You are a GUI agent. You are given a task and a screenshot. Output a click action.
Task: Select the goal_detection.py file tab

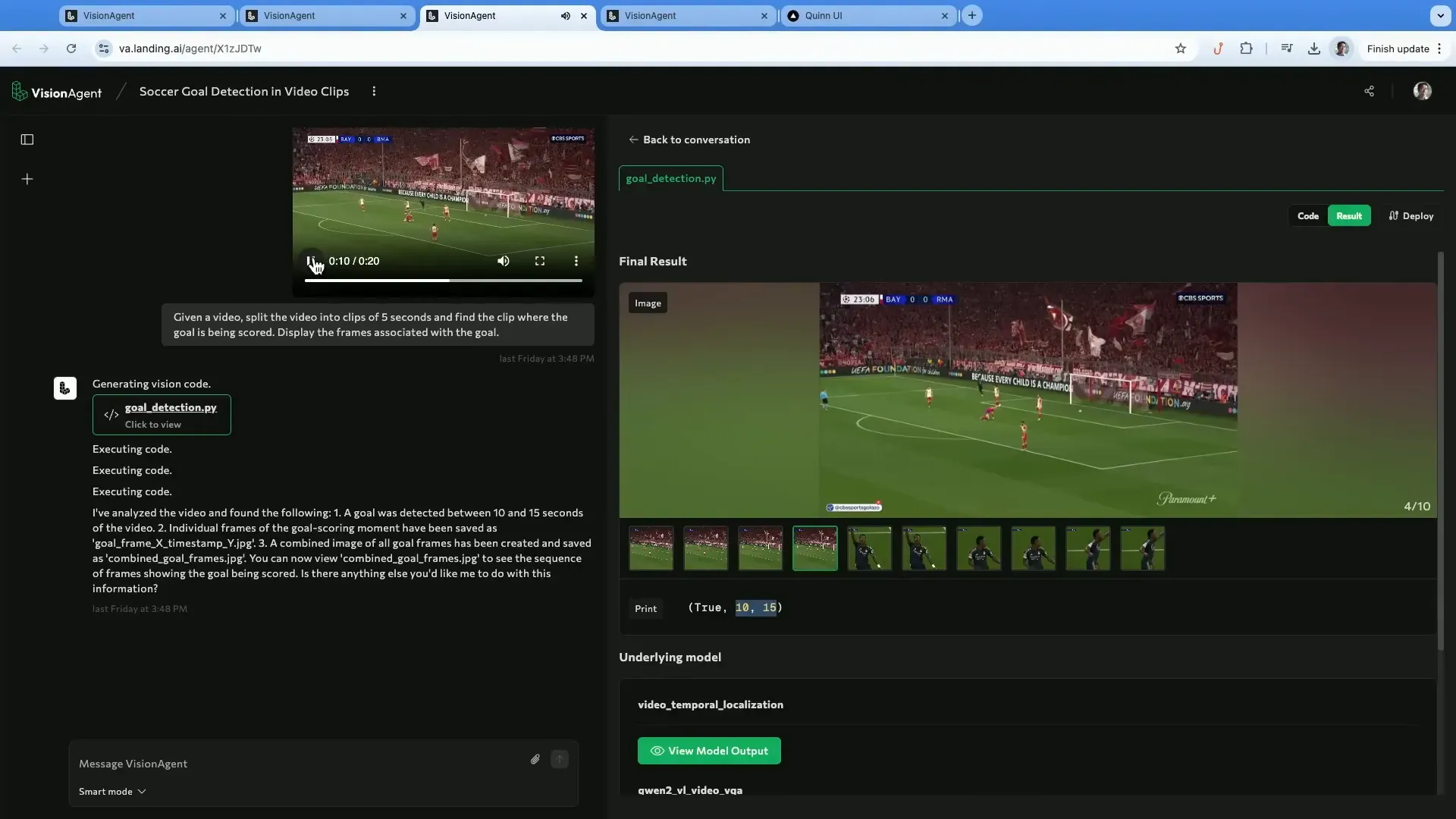point(671,178)
